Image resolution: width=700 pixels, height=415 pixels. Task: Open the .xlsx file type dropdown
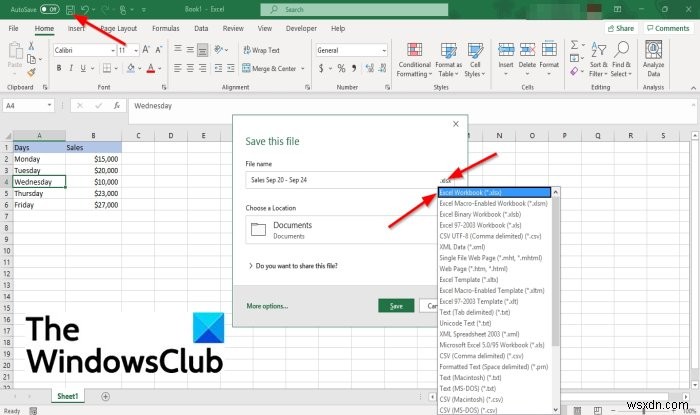446,180
